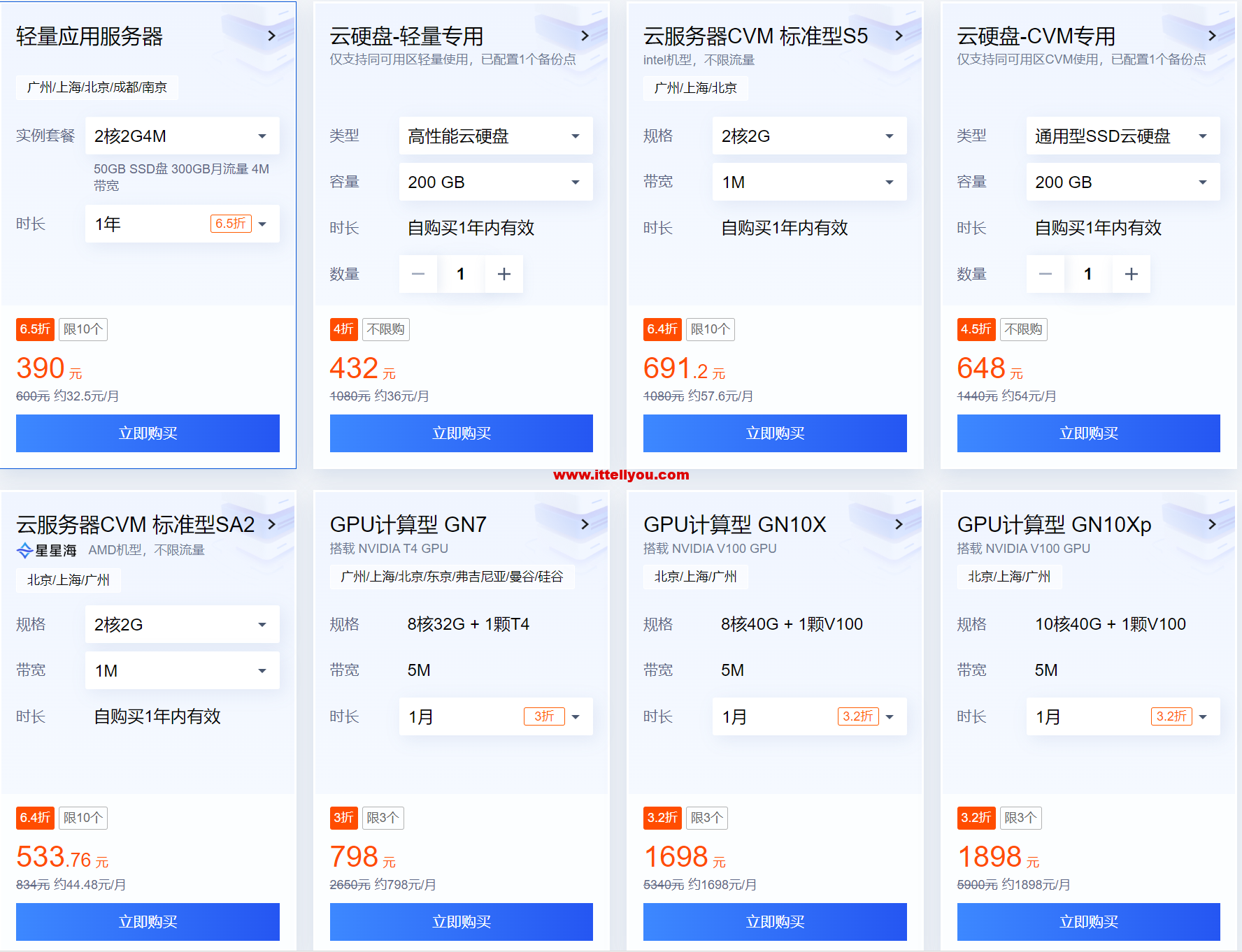The image size is (1242, 952).
Task: Open 带宽 dropdown on 标准型S5 card
Action: click(810, 182)
